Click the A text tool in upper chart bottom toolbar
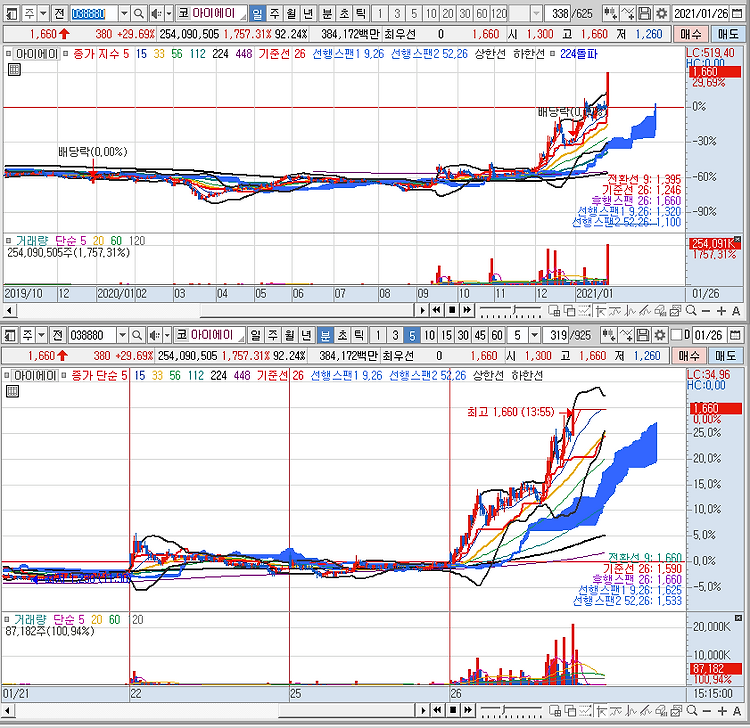 coord(736,311)
